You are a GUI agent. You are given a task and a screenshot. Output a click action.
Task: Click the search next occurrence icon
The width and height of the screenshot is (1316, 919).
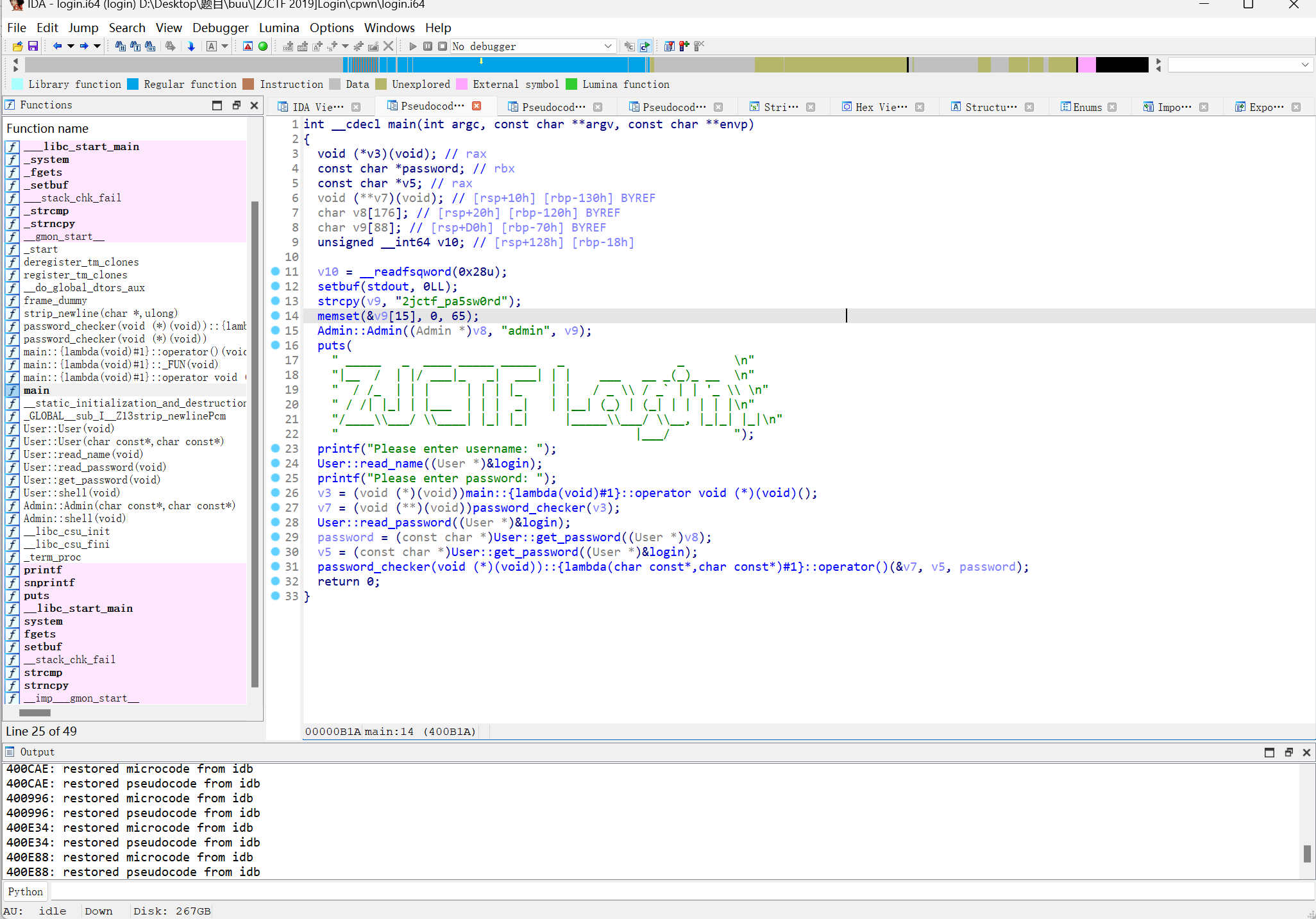pyautogui.click(x=170, y=46)
